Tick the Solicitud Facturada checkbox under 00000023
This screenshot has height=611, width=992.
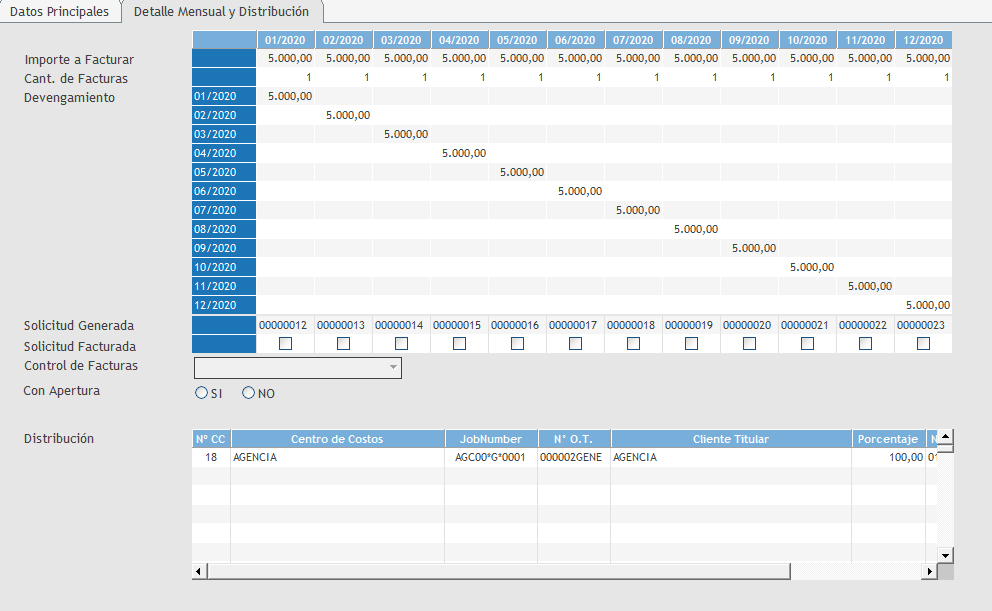[923, 344]
